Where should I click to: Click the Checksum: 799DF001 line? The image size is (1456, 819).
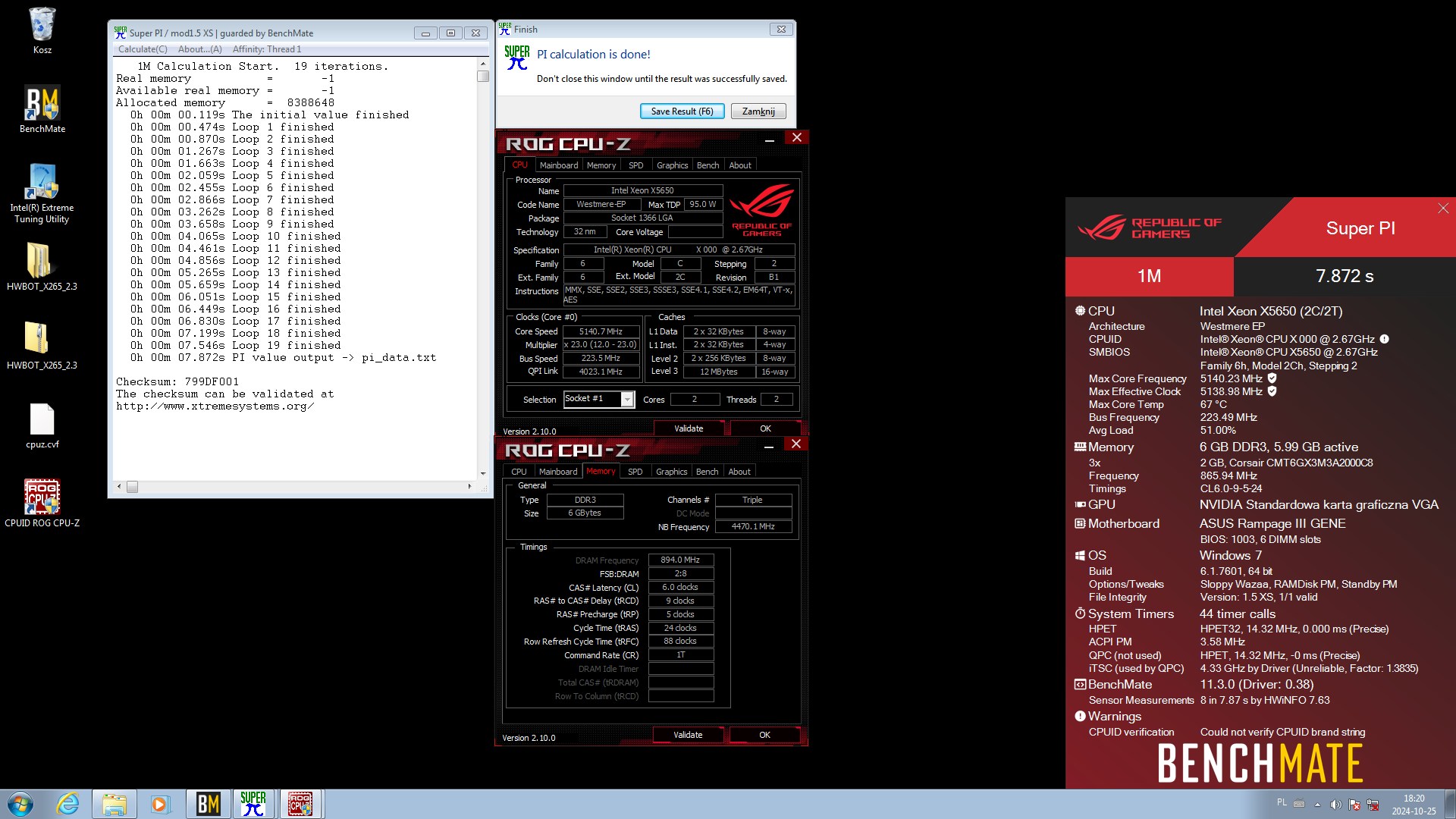tap(177, 381)
